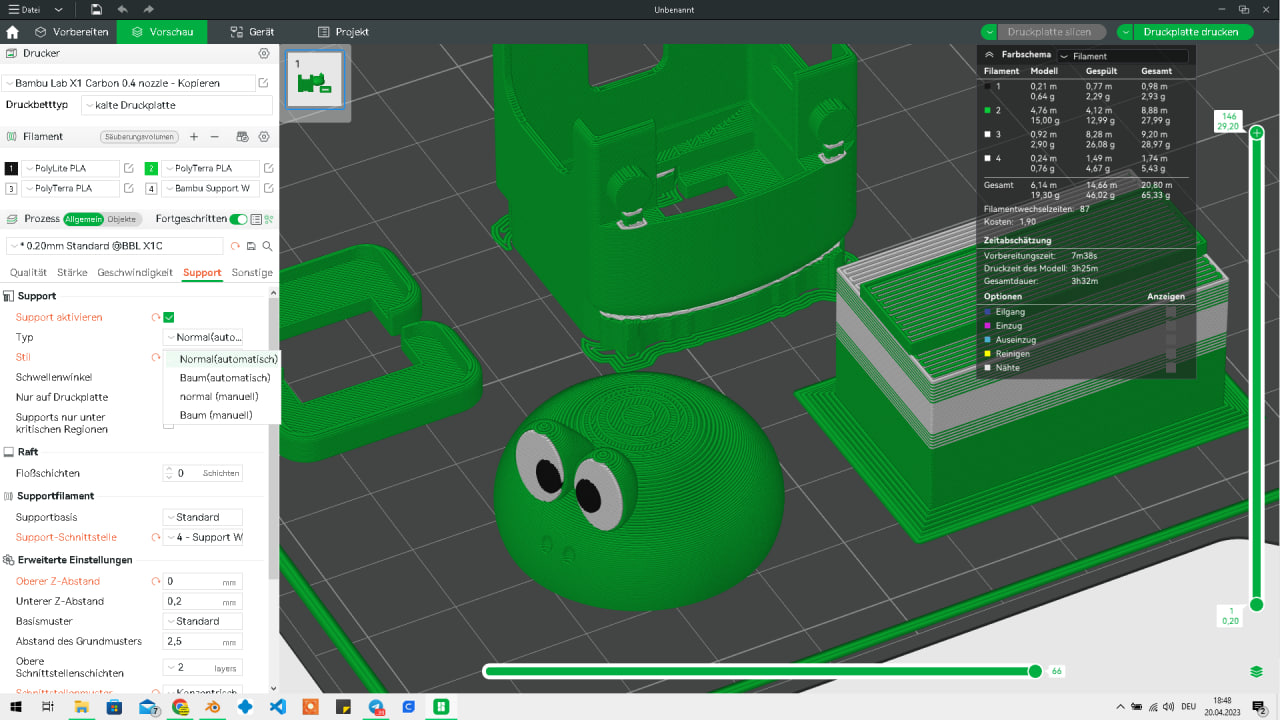Viewport: 1280px width, 720px height.
Task: Open Visual Studio Code from taskbar
Action: [278, 707]
